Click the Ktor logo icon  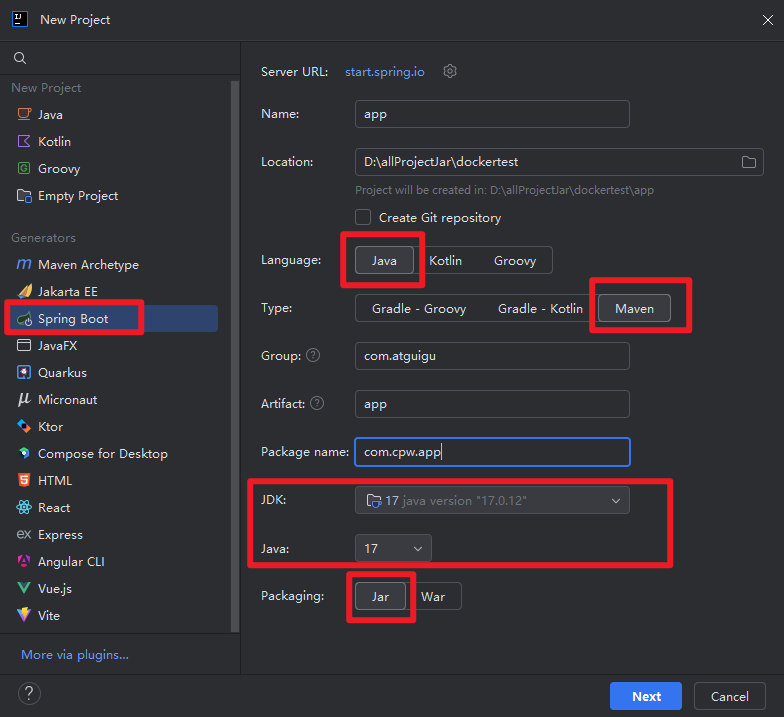tap(24, 426)
